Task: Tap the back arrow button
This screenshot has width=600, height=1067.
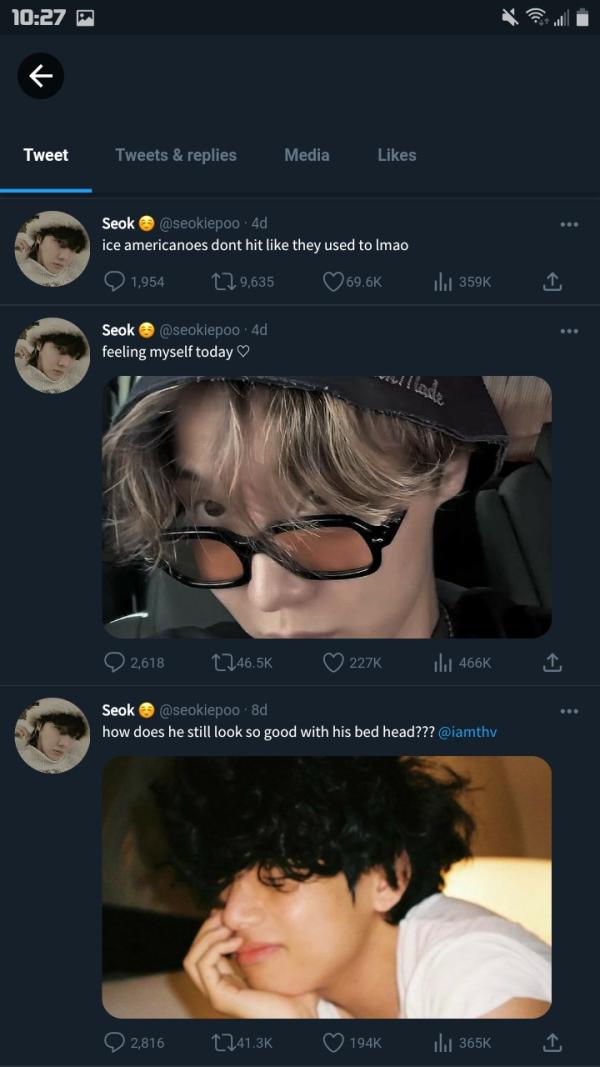Action: pyautogui.click(x=41, y=75)
